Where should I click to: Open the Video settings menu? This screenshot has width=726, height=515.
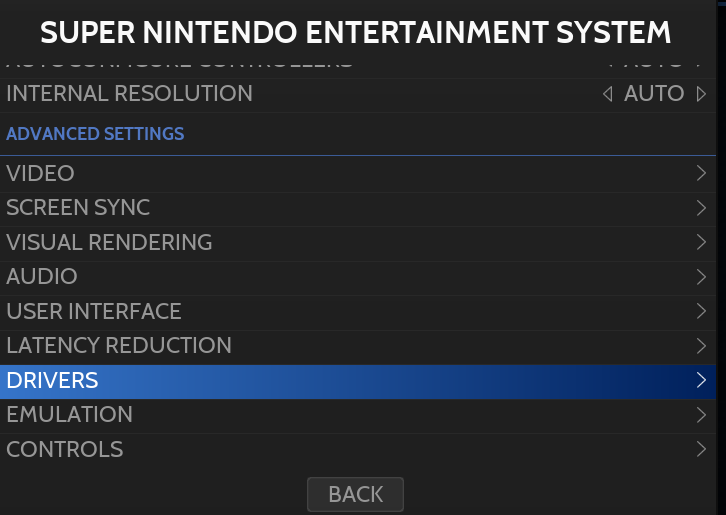41,173
